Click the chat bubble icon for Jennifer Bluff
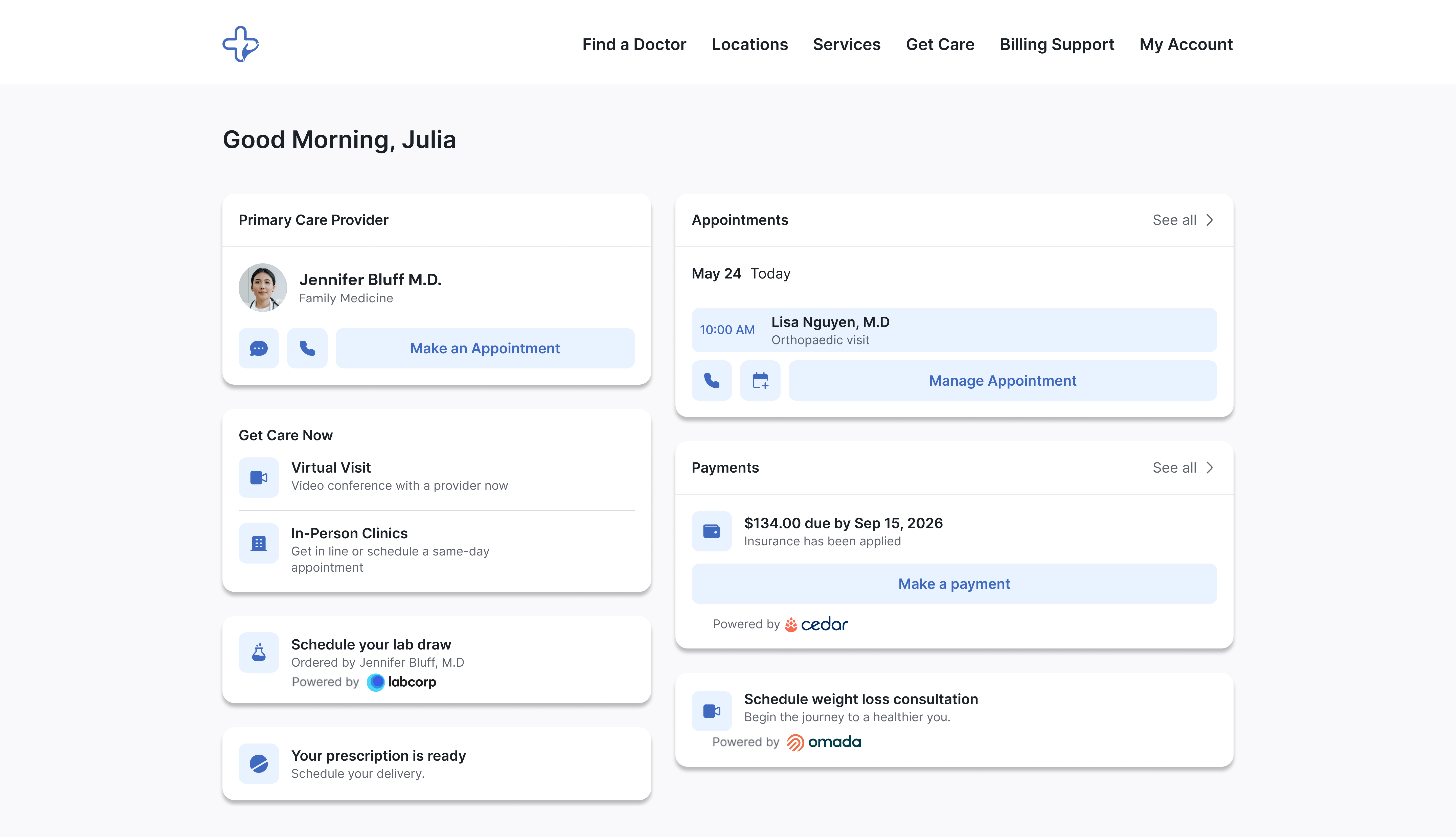1456x837 pixels. click(259, 348)
